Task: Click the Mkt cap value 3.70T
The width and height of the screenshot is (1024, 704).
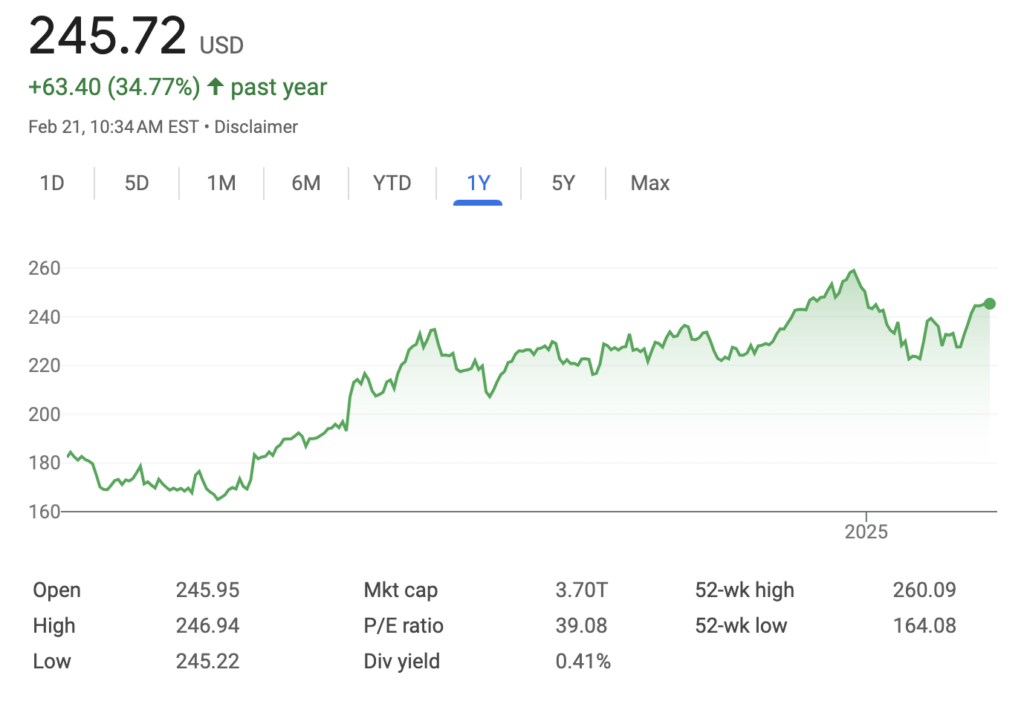Action: (x=581, y=590)
